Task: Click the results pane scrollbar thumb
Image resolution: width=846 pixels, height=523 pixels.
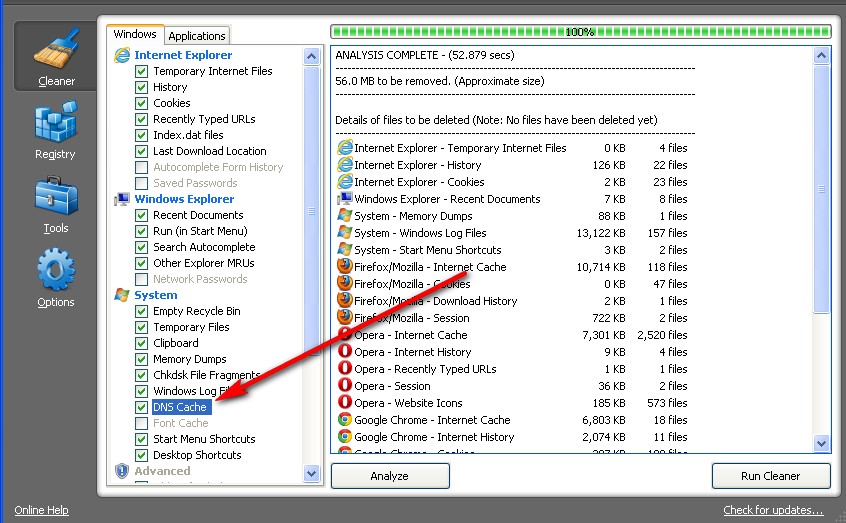Action: pyautogui.click(x=821, y=189)
